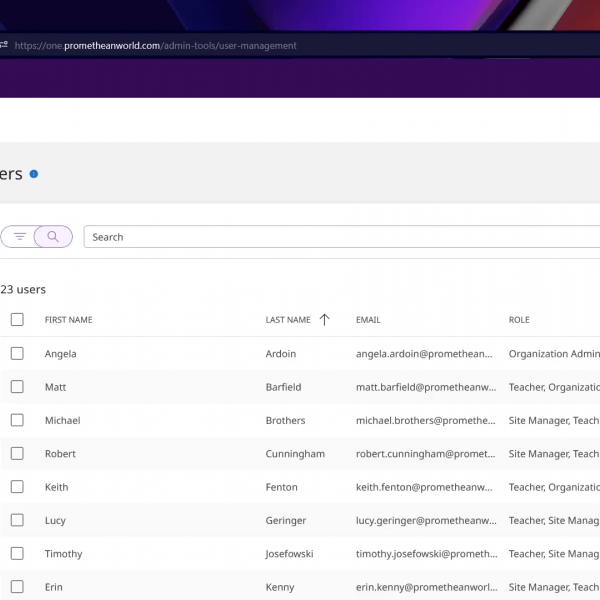
Task: Select Matt Barfield's row checkbox
Action: coord(17,387)
